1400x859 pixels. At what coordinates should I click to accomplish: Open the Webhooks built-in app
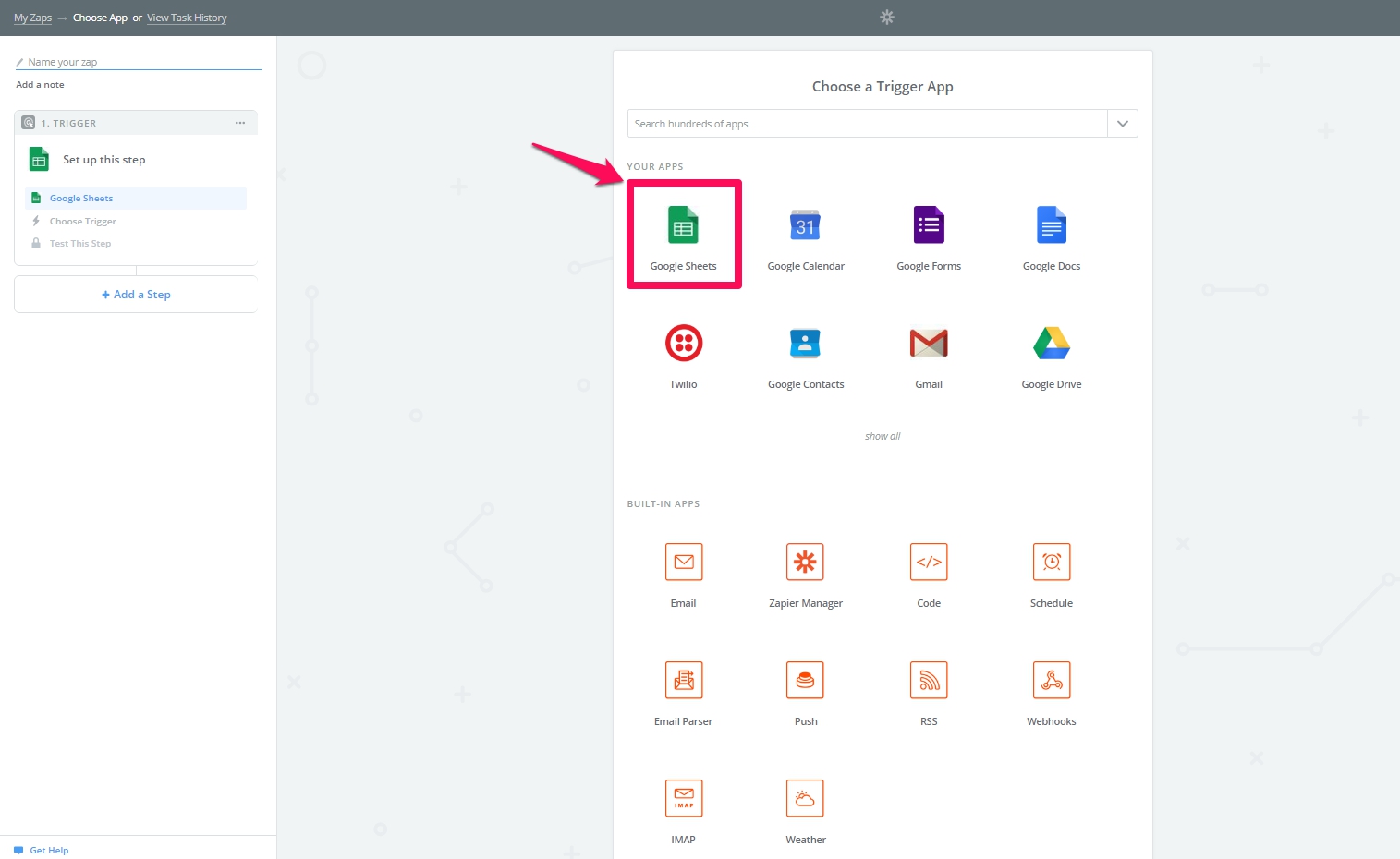point(1051,681)
